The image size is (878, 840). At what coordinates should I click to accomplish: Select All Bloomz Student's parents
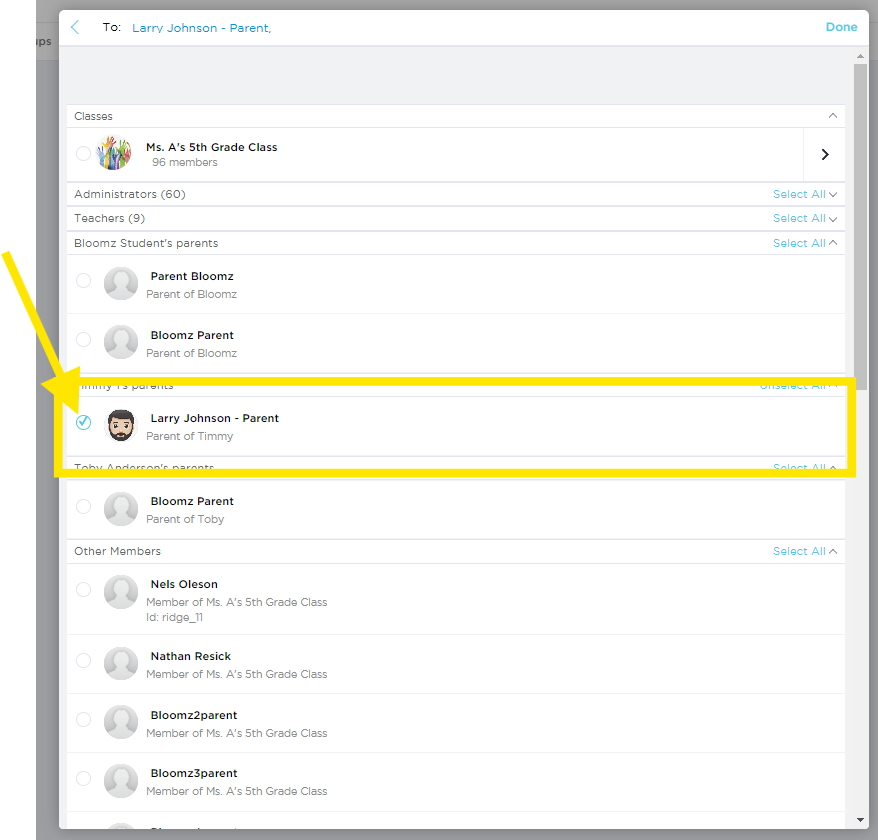798,243
